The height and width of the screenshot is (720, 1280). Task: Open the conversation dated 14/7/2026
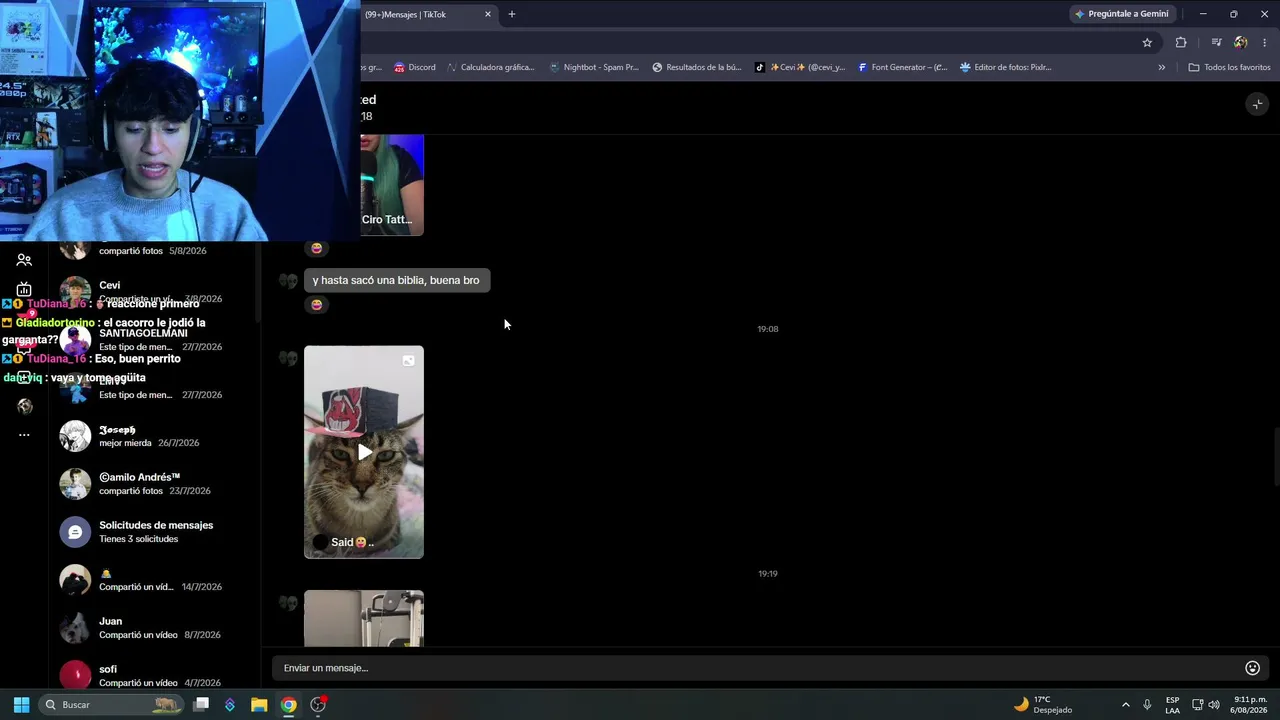coord(155,580)
